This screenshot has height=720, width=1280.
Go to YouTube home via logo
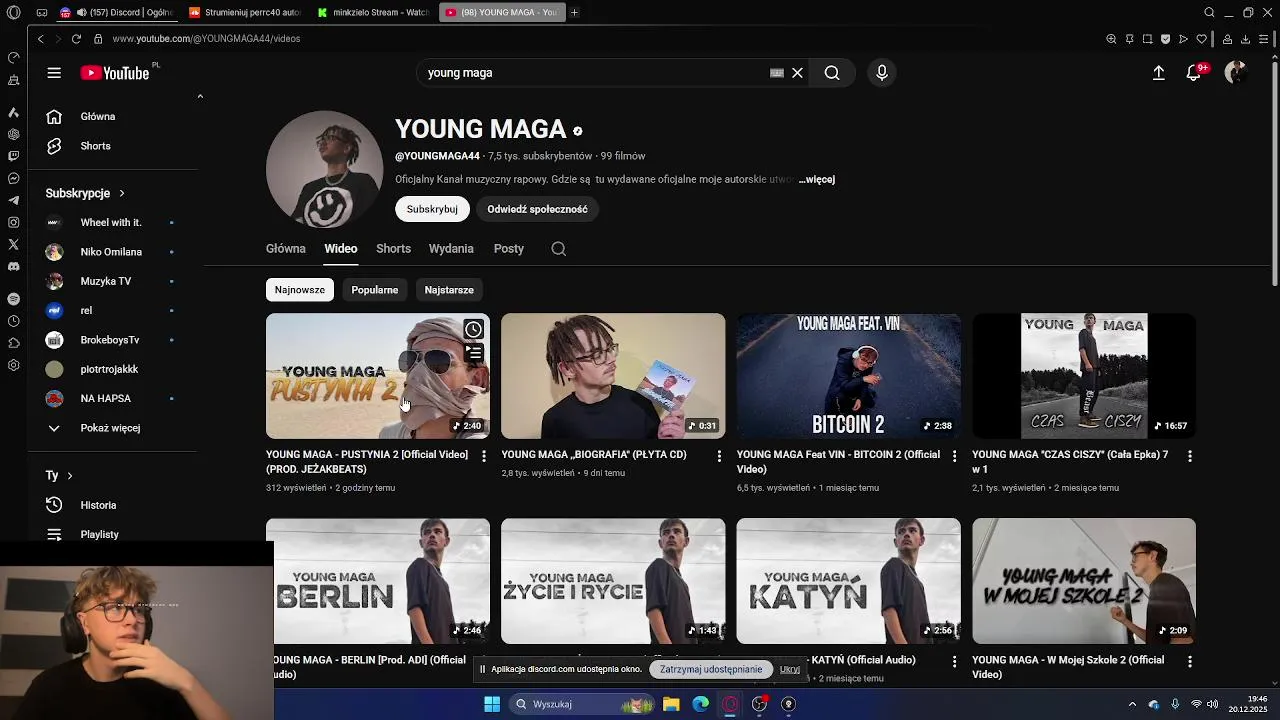pyautogui.click(x=115, y=73)
